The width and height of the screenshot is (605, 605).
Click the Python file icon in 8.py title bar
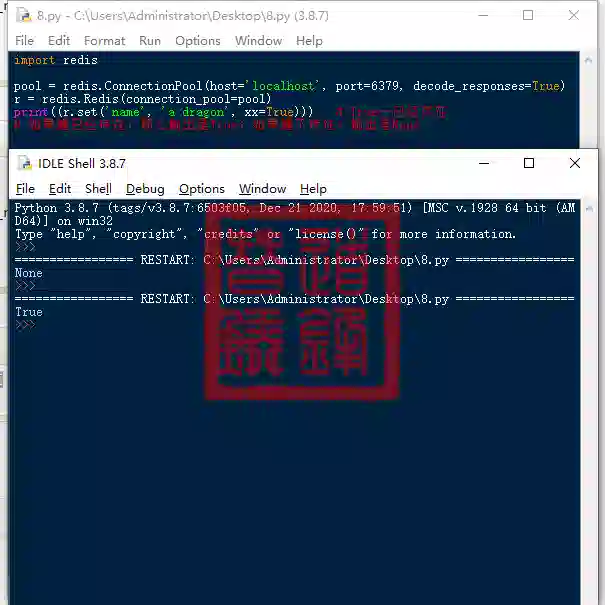tap(24, 15)
